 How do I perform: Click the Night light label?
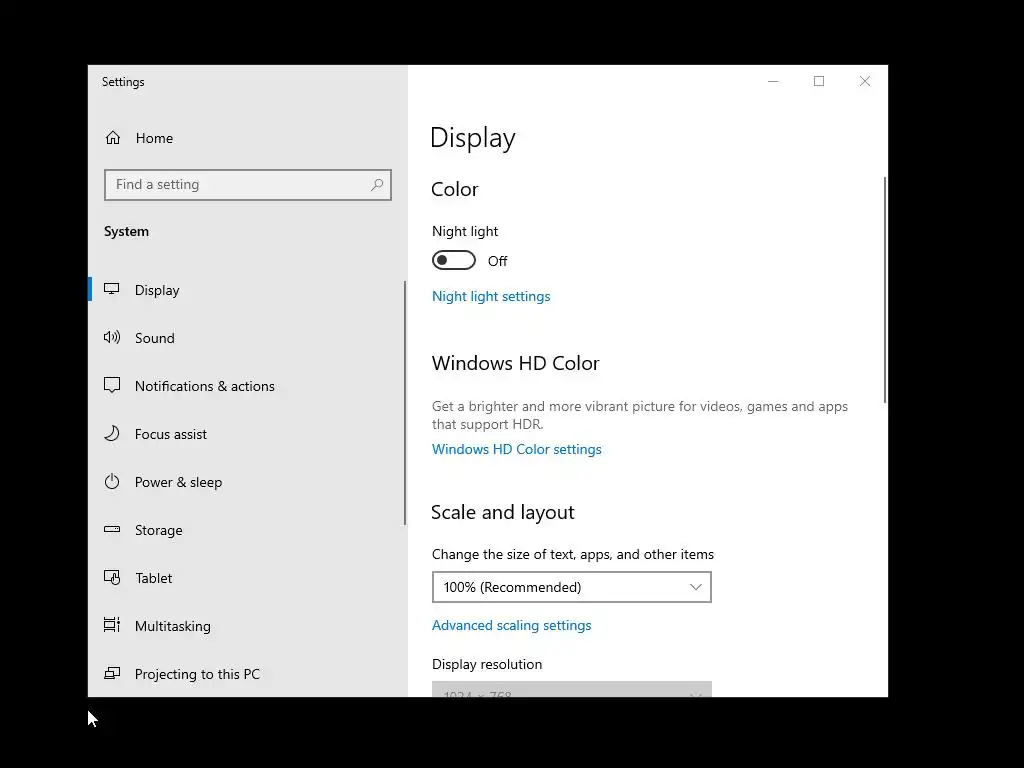coord(465,231)
